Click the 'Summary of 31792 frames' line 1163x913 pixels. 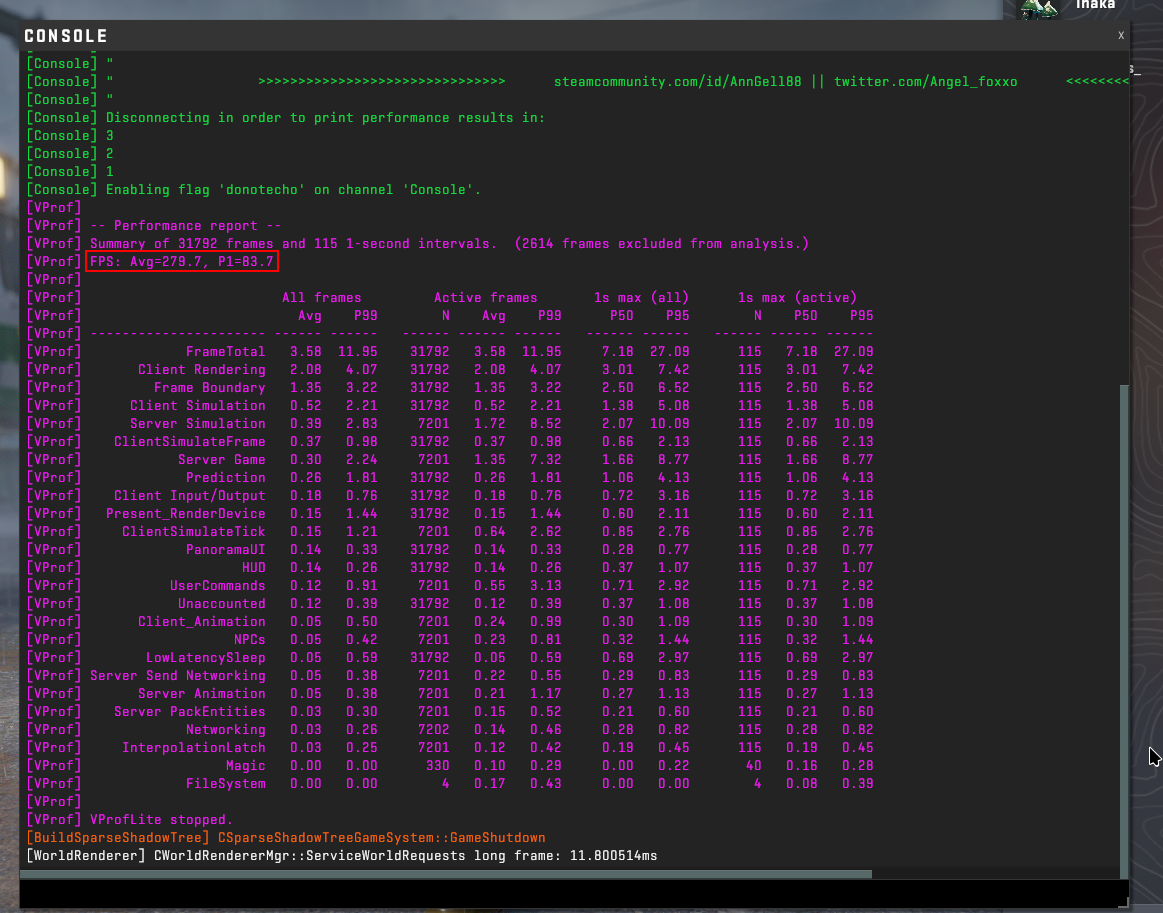point(449,244)
